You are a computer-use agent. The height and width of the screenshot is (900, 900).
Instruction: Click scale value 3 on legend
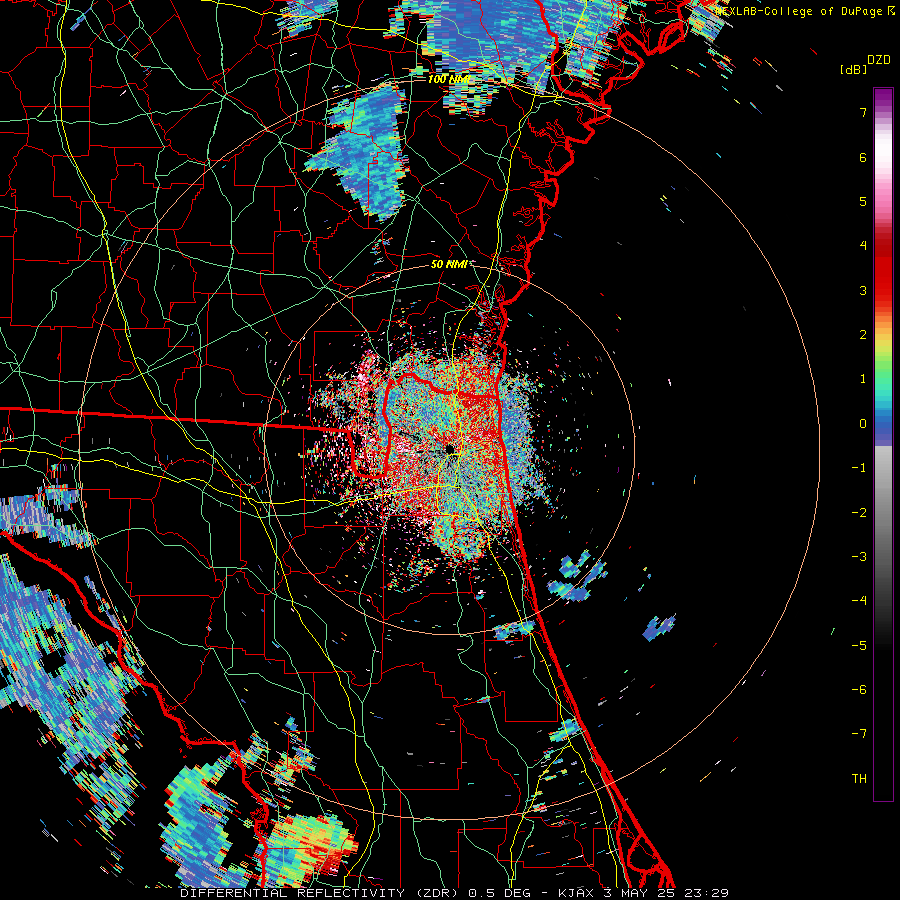[x=863, y=290]
